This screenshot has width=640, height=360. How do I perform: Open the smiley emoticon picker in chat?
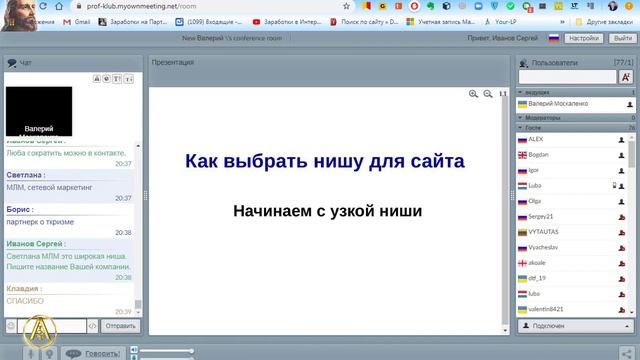pyautogui.click(x=11, y=326)
